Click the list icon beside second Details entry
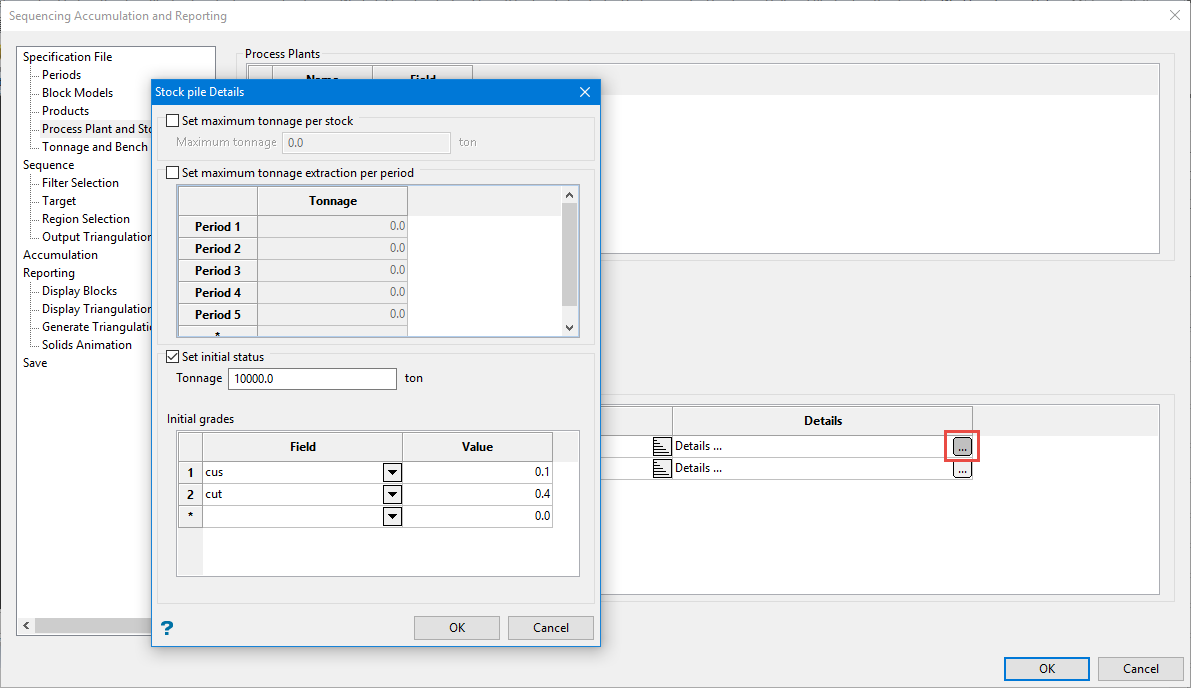The image size is (1191, 688). (x=660, y=469)
